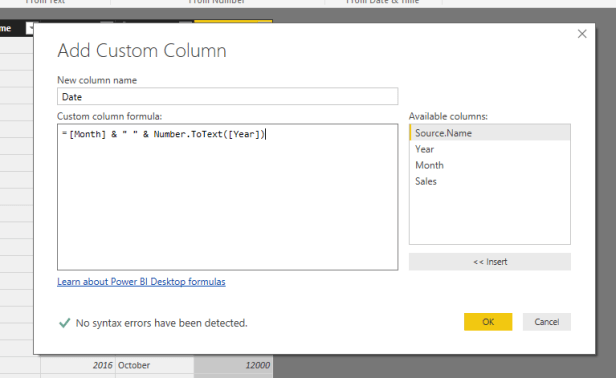Close the Add Custom Column dialog
Screen dimensions: 616x378
(x=582, y=34)
